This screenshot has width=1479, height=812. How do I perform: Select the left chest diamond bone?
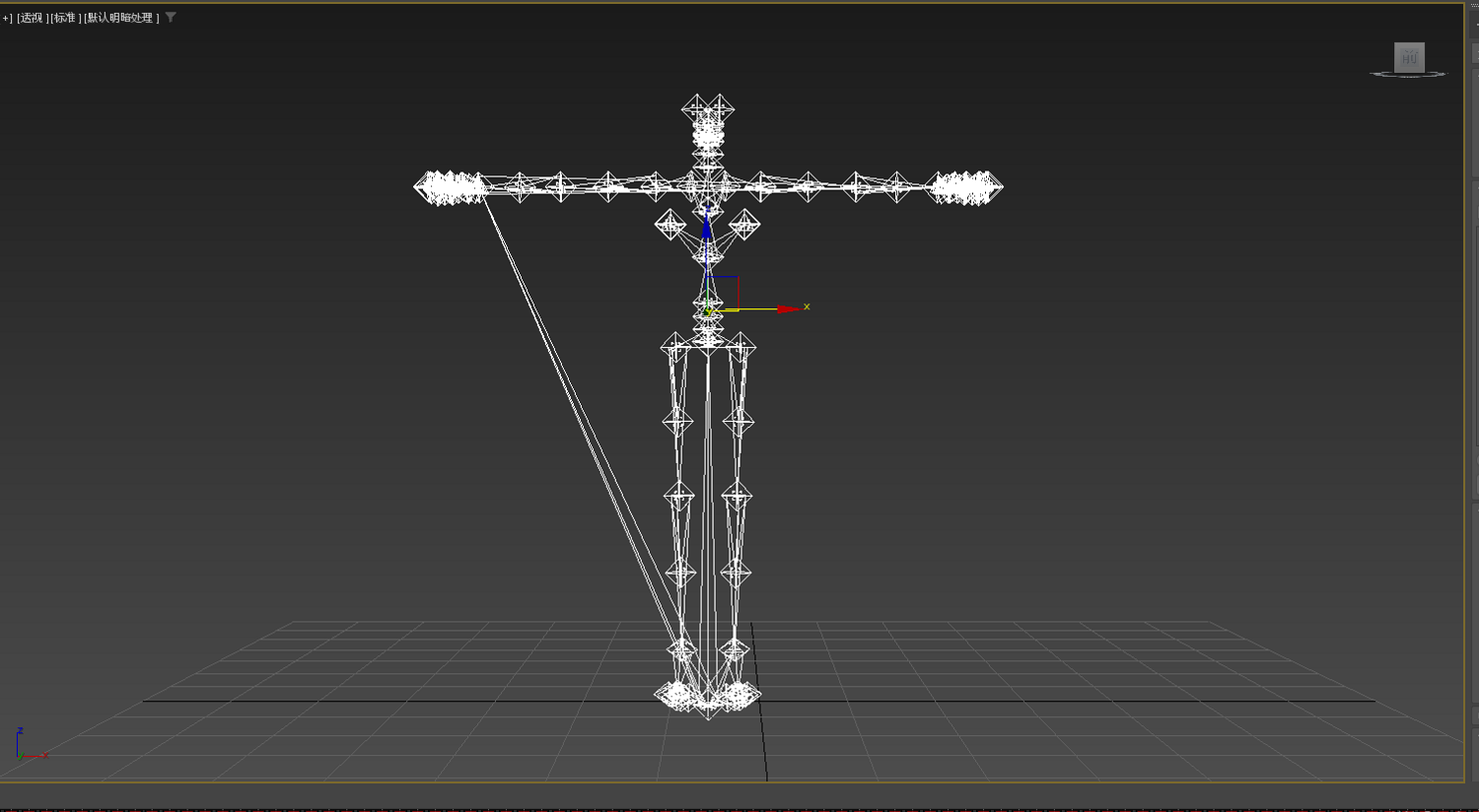pos(670,225)
